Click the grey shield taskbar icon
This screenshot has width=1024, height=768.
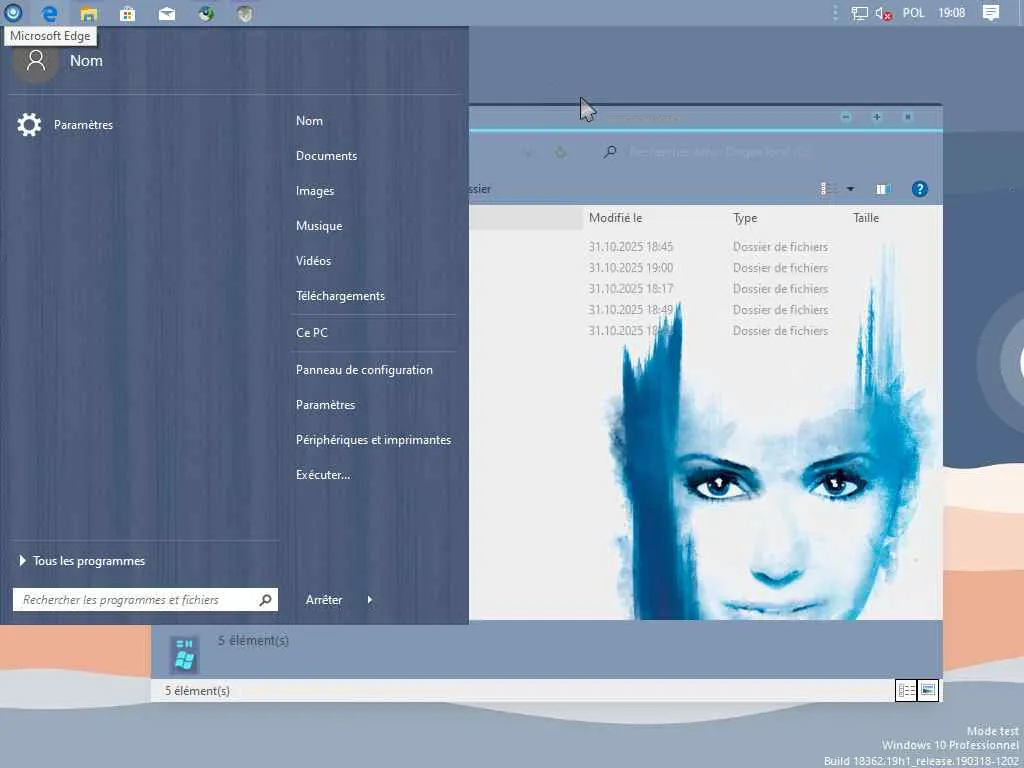click(x=244, y=13)
